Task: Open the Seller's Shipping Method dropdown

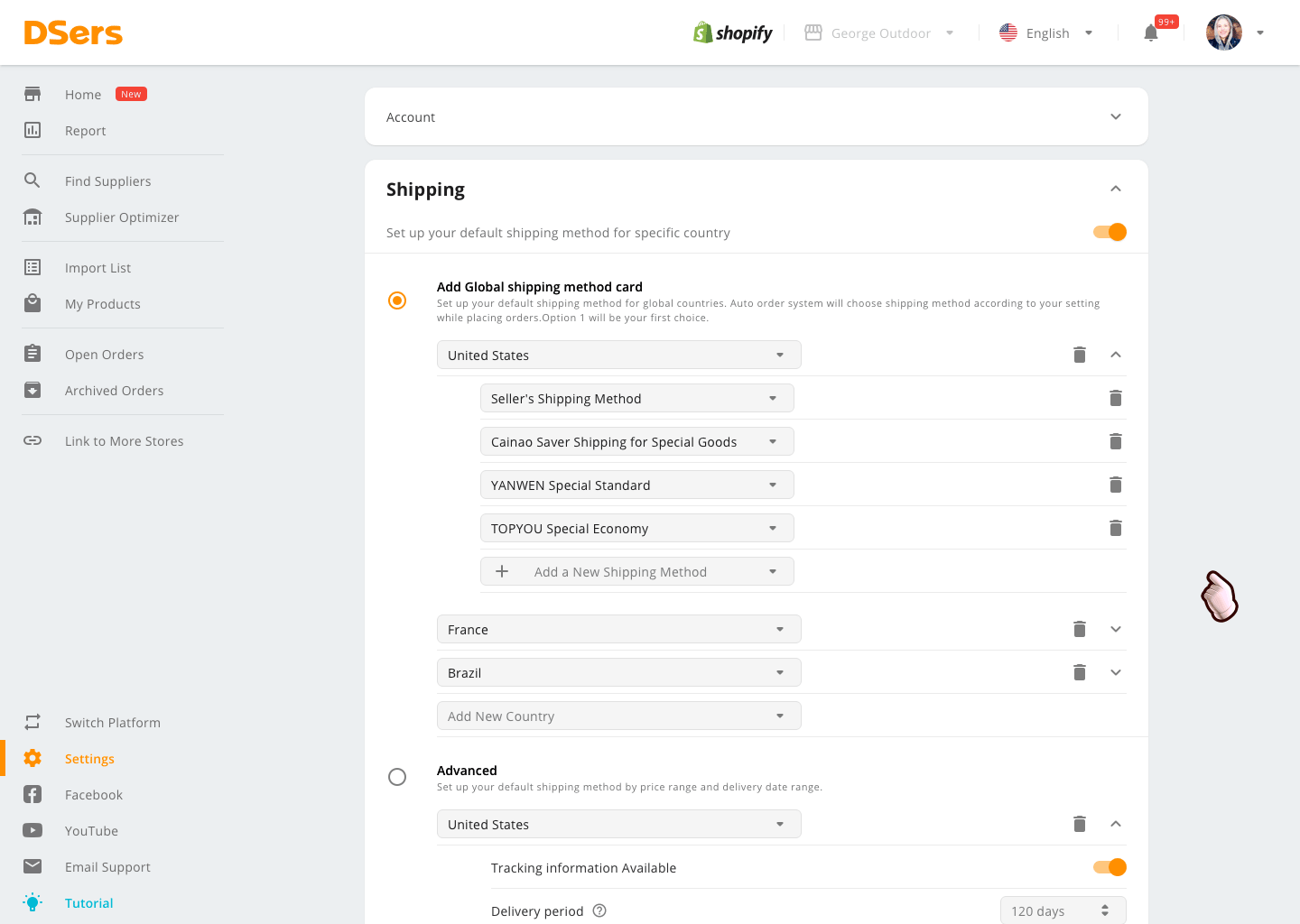Action: [637, 398]
